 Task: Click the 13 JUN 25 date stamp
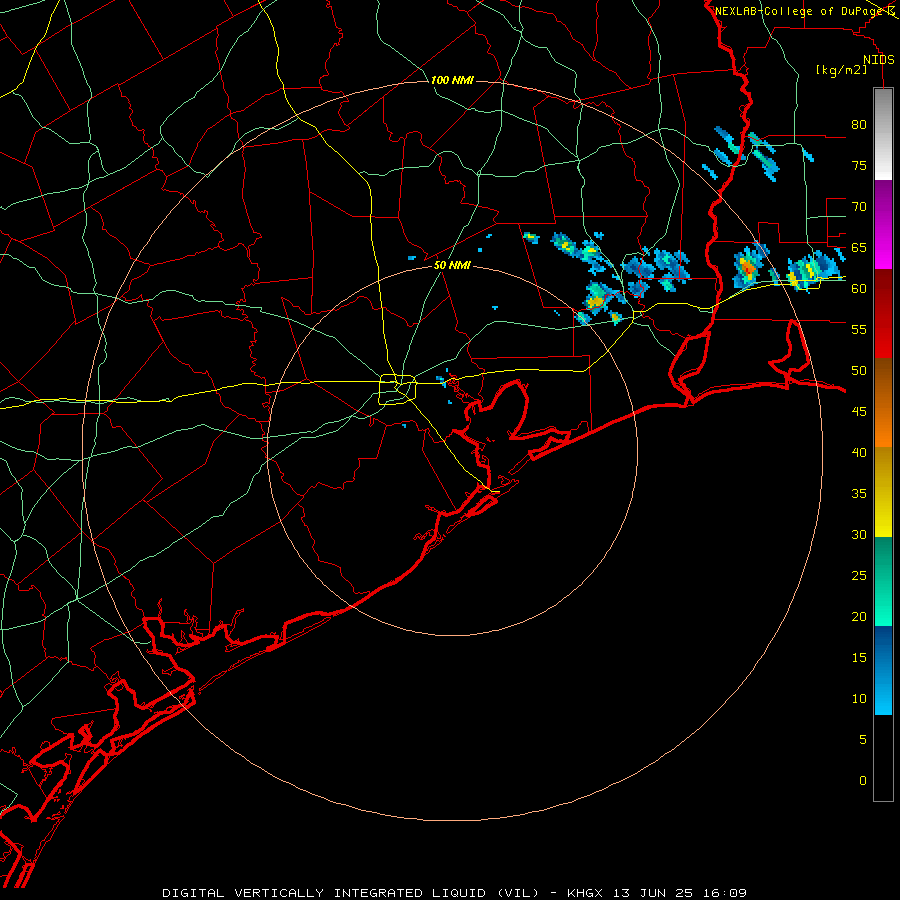pos(654,893)
